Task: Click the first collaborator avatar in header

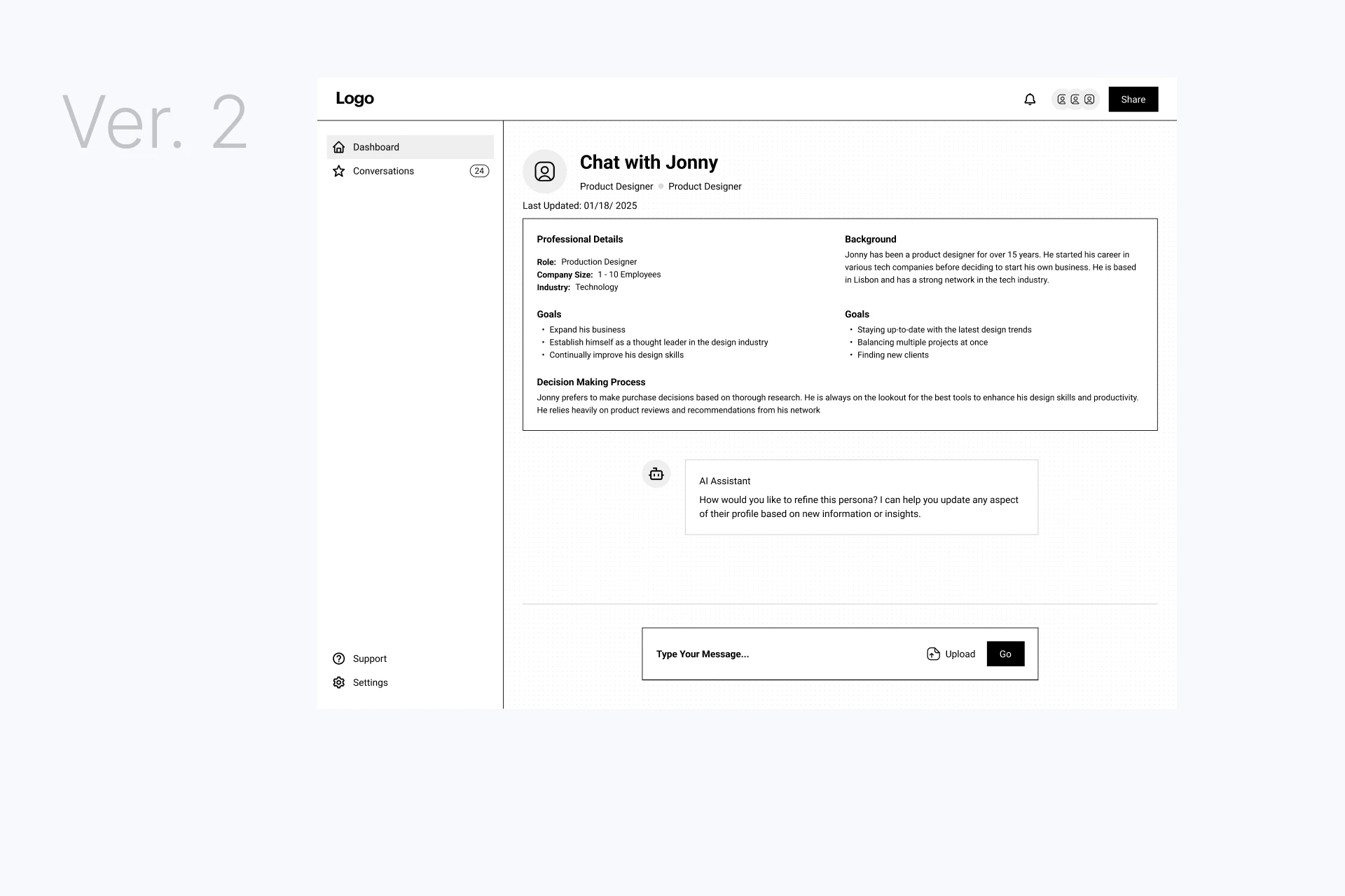Action: pos(1062,99)
